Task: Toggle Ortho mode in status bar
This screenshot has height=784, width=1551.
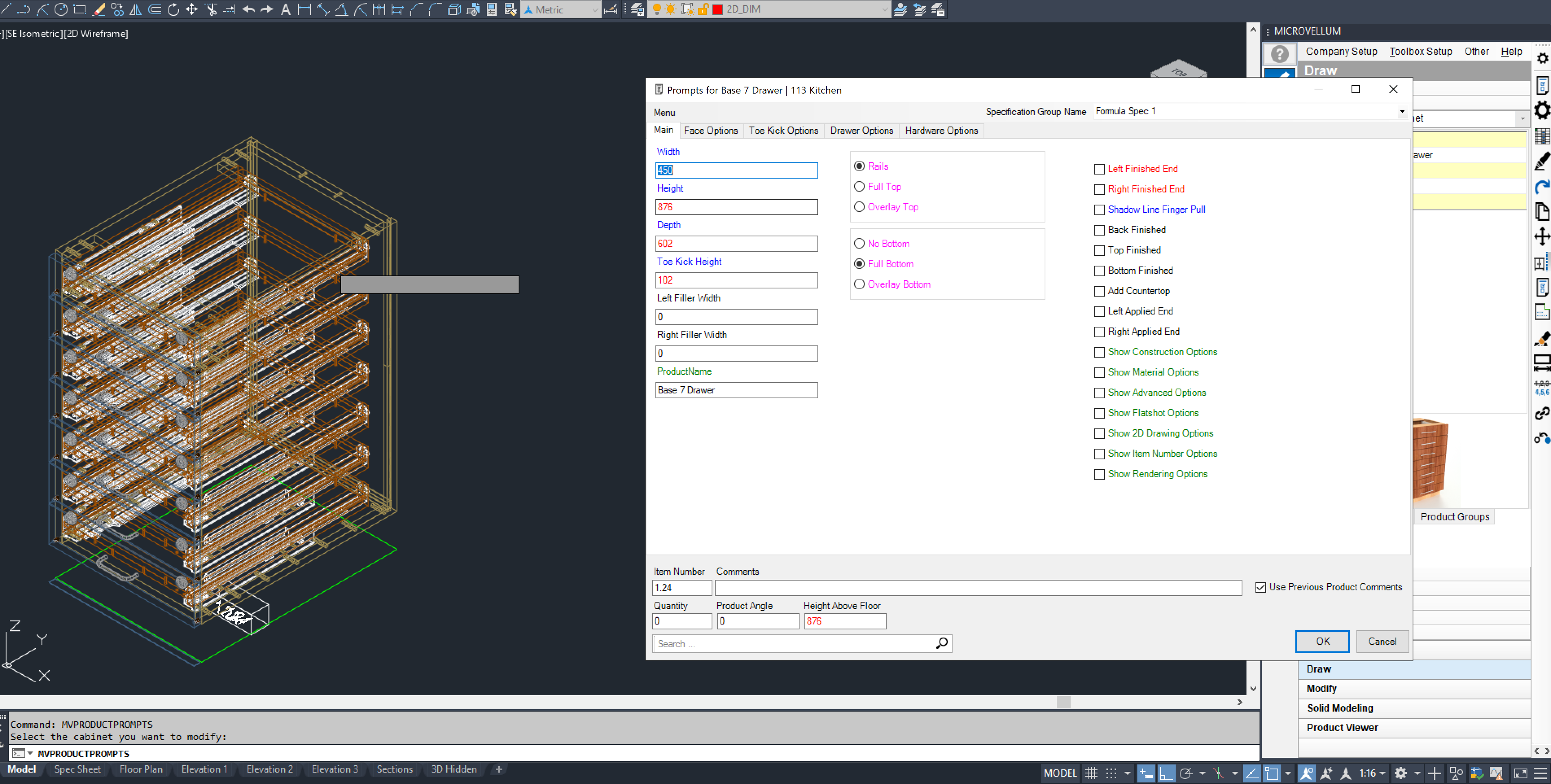Action: 1166,773
